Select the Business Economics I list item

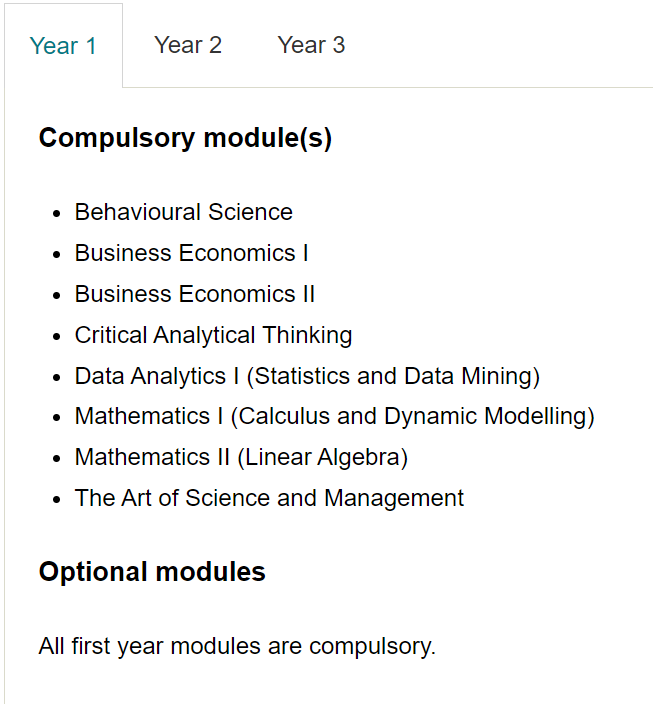pyautogui.click(x=191, y=253)
